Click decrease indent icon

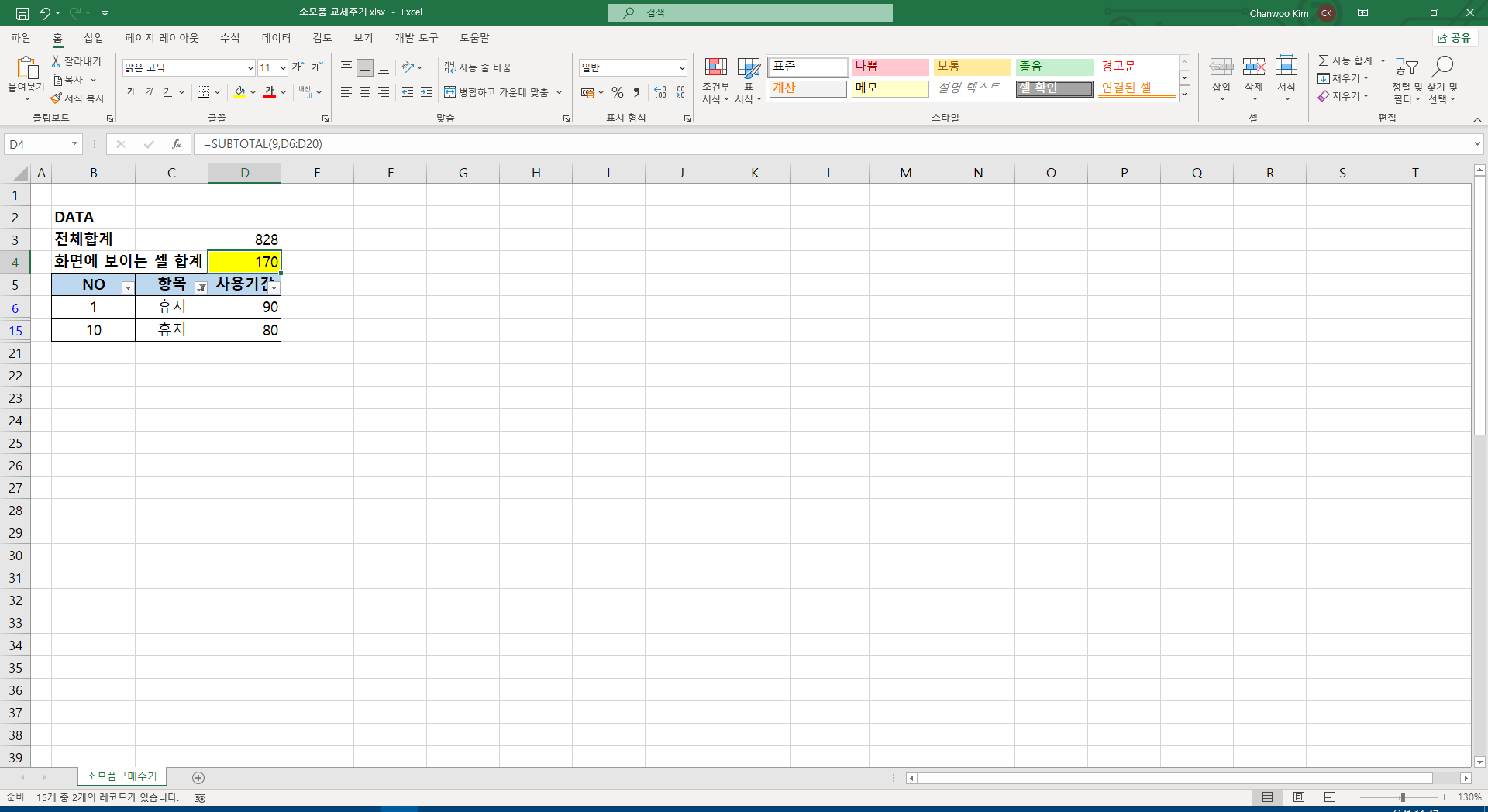(408, 92)
